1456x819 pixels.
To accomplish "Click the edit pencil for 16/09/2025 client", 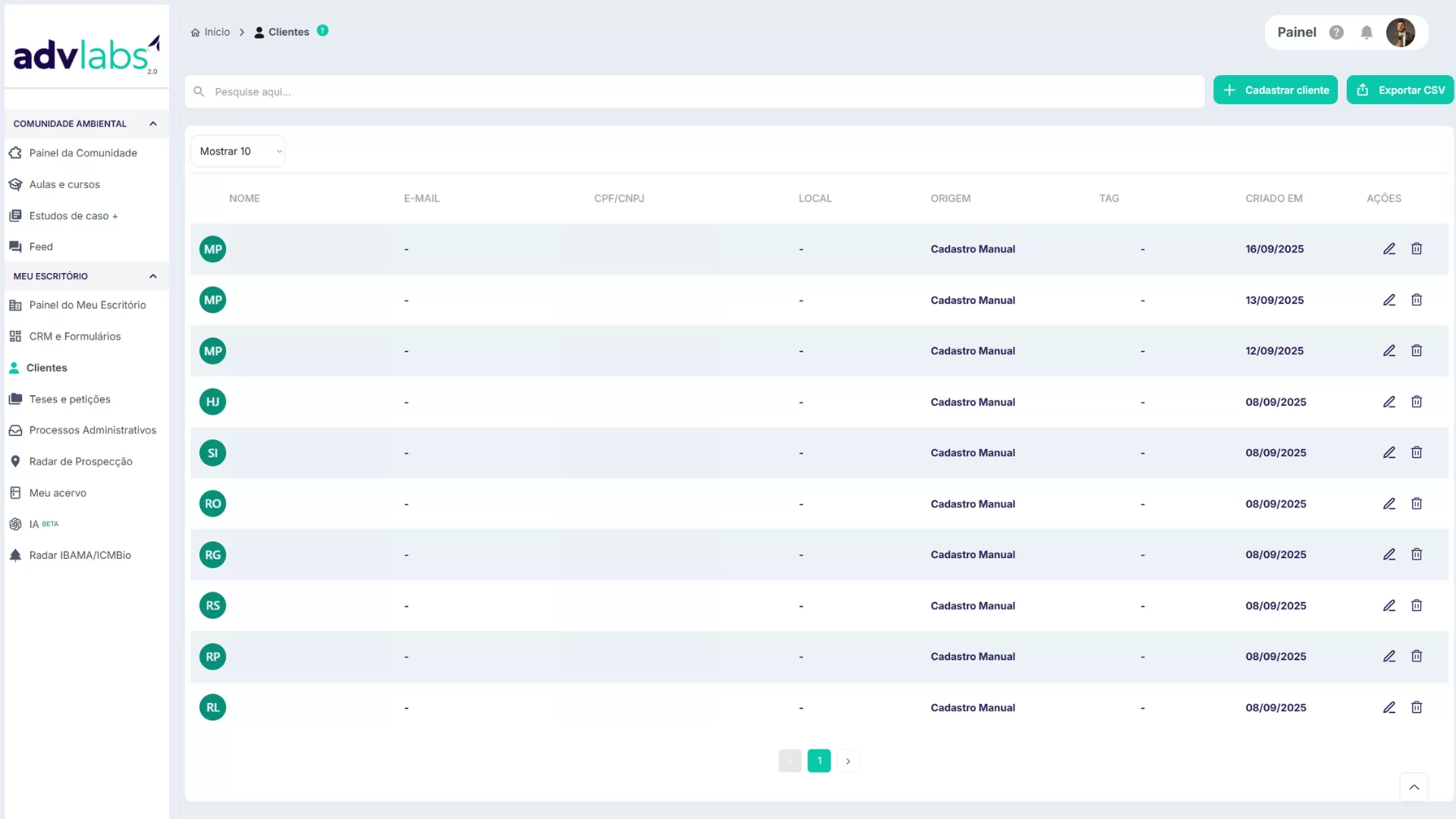I will tap(1389, 249).
